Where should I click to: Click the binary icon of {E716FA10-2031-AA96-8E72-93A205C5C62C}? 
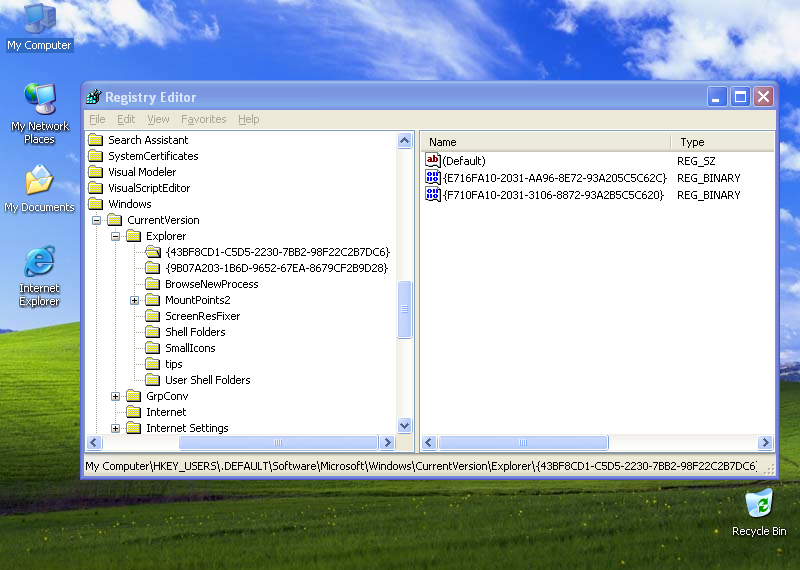(x=432, y=178)
